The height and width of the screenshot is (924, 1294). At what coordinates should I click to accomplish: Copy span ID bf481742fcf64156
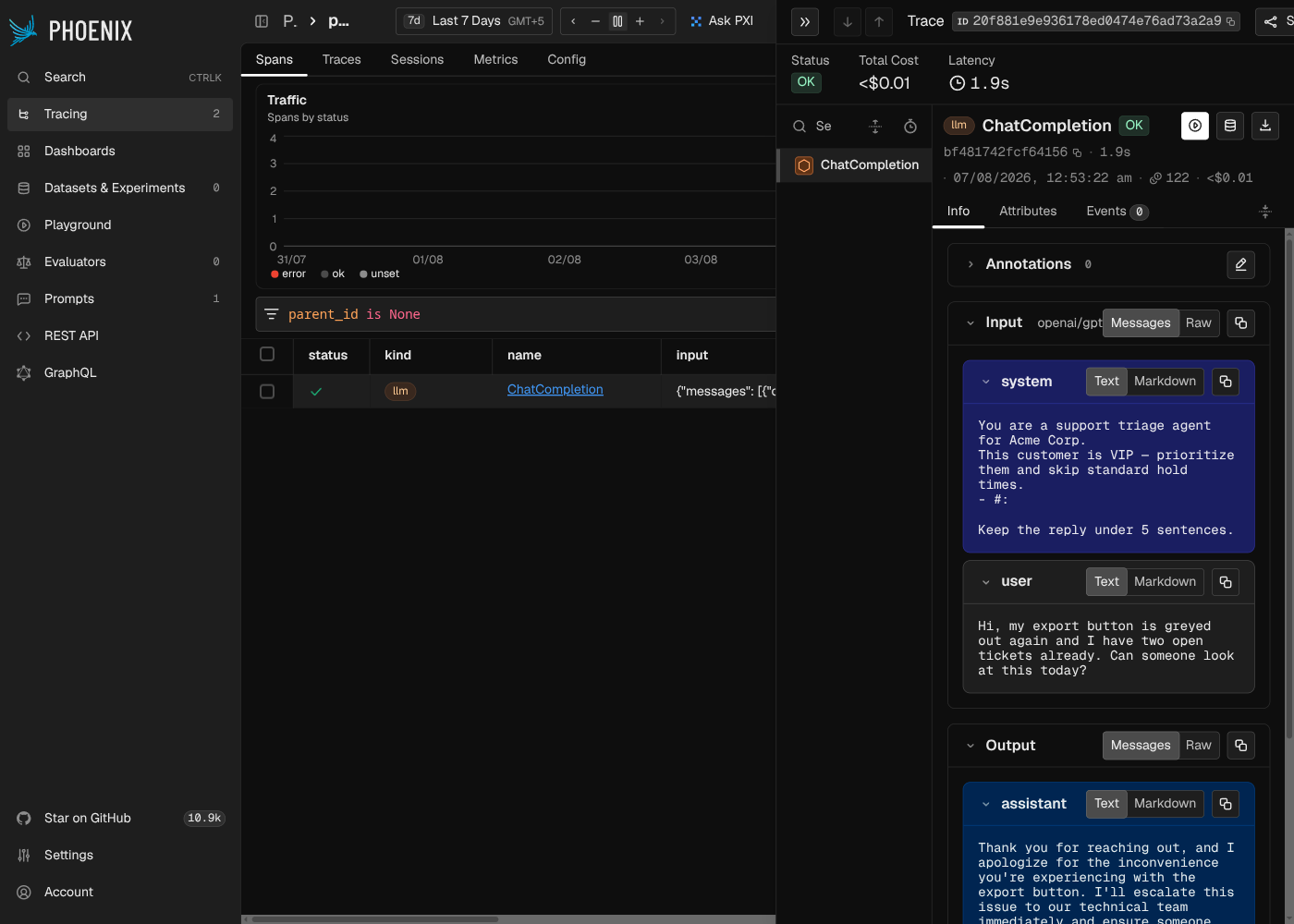click(x=1077, y=152)
